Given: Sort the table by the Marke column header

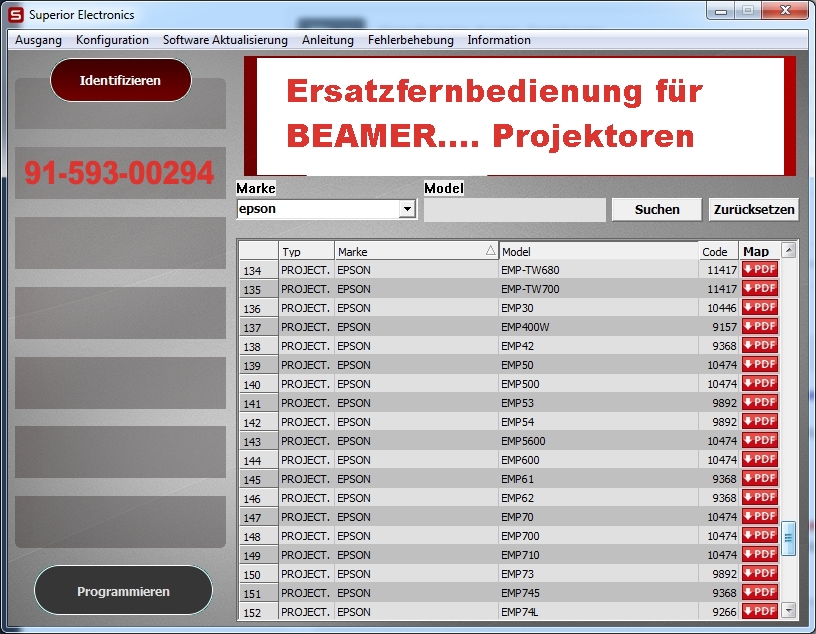Looking at the screenshot, I should tap(416, 252).
